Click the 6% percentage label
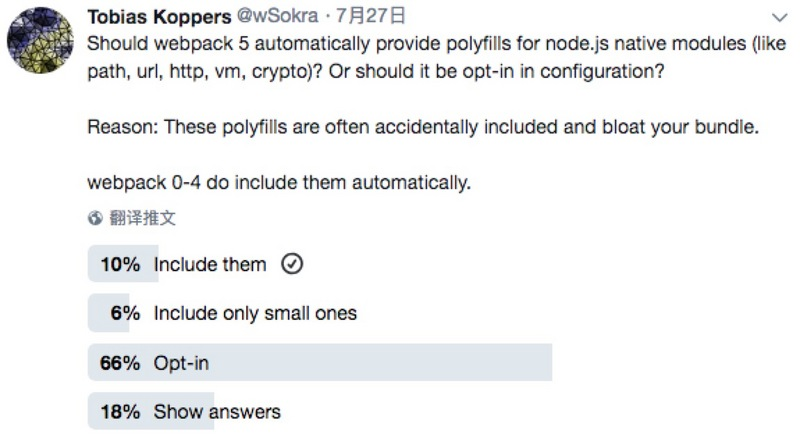The width and height of the screenshot is (800, 445). [125, 313]
